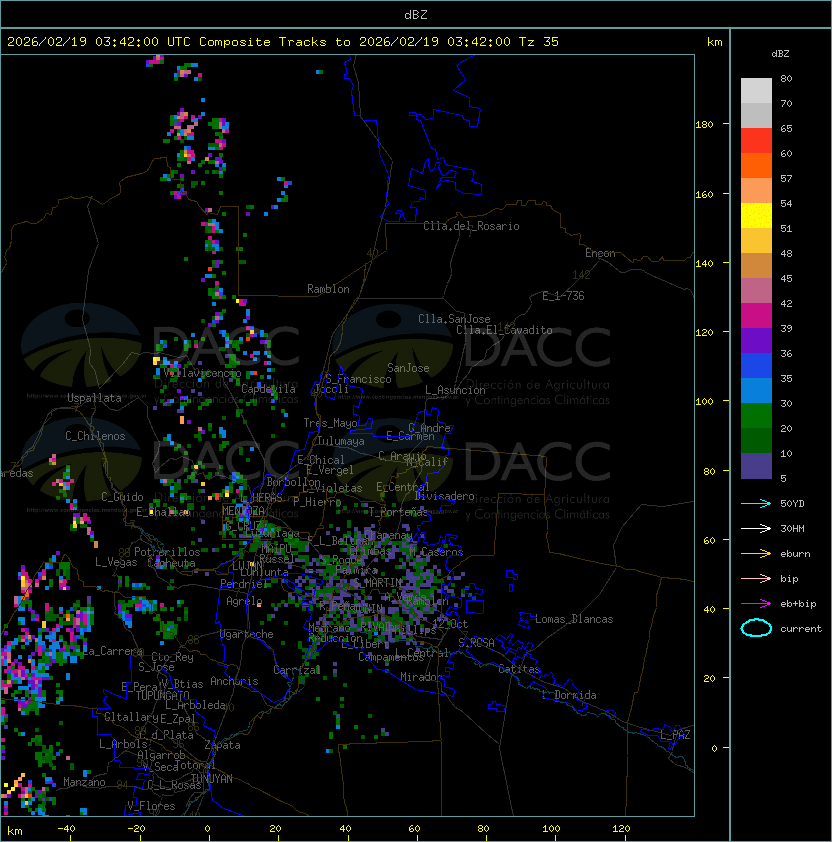Click the 'L_Asuncion' place label
Image resolution: width=832 pixels, height=842 pixels.
pos(455,390)
